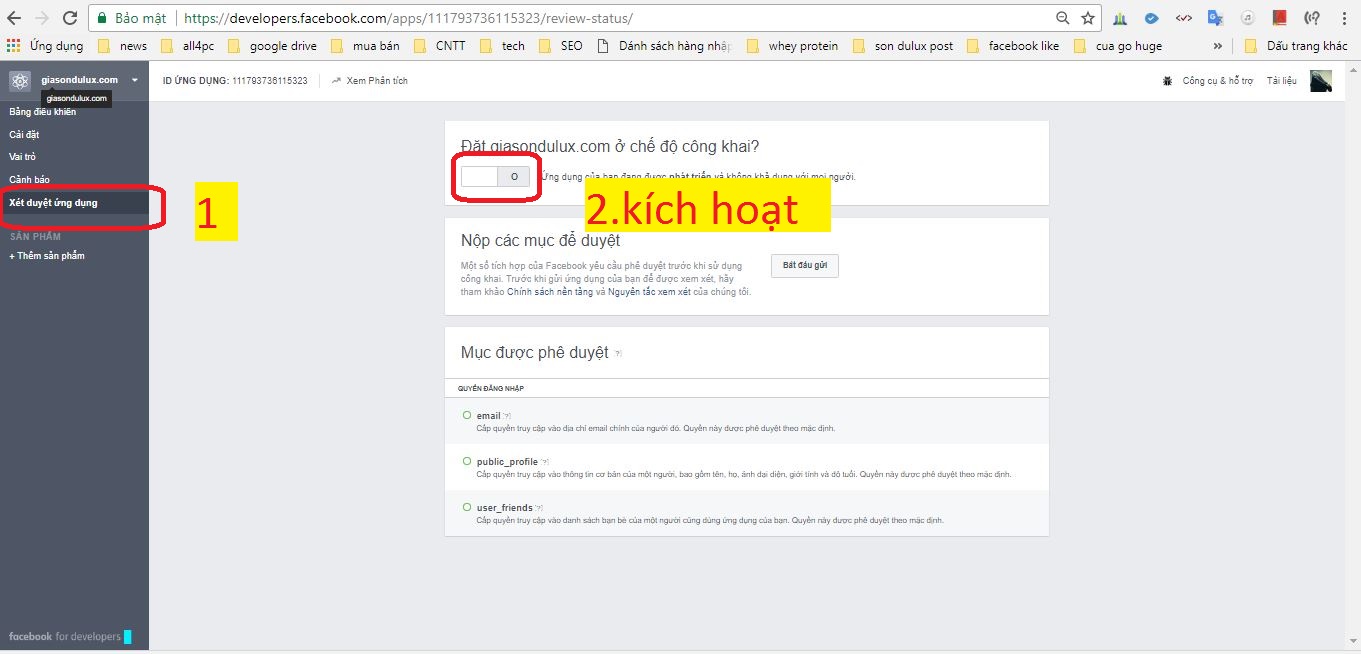The width and height of the screenshot is (1361, 654).
Task: Click green status circle next to public_profile
Action: [467, 460]
